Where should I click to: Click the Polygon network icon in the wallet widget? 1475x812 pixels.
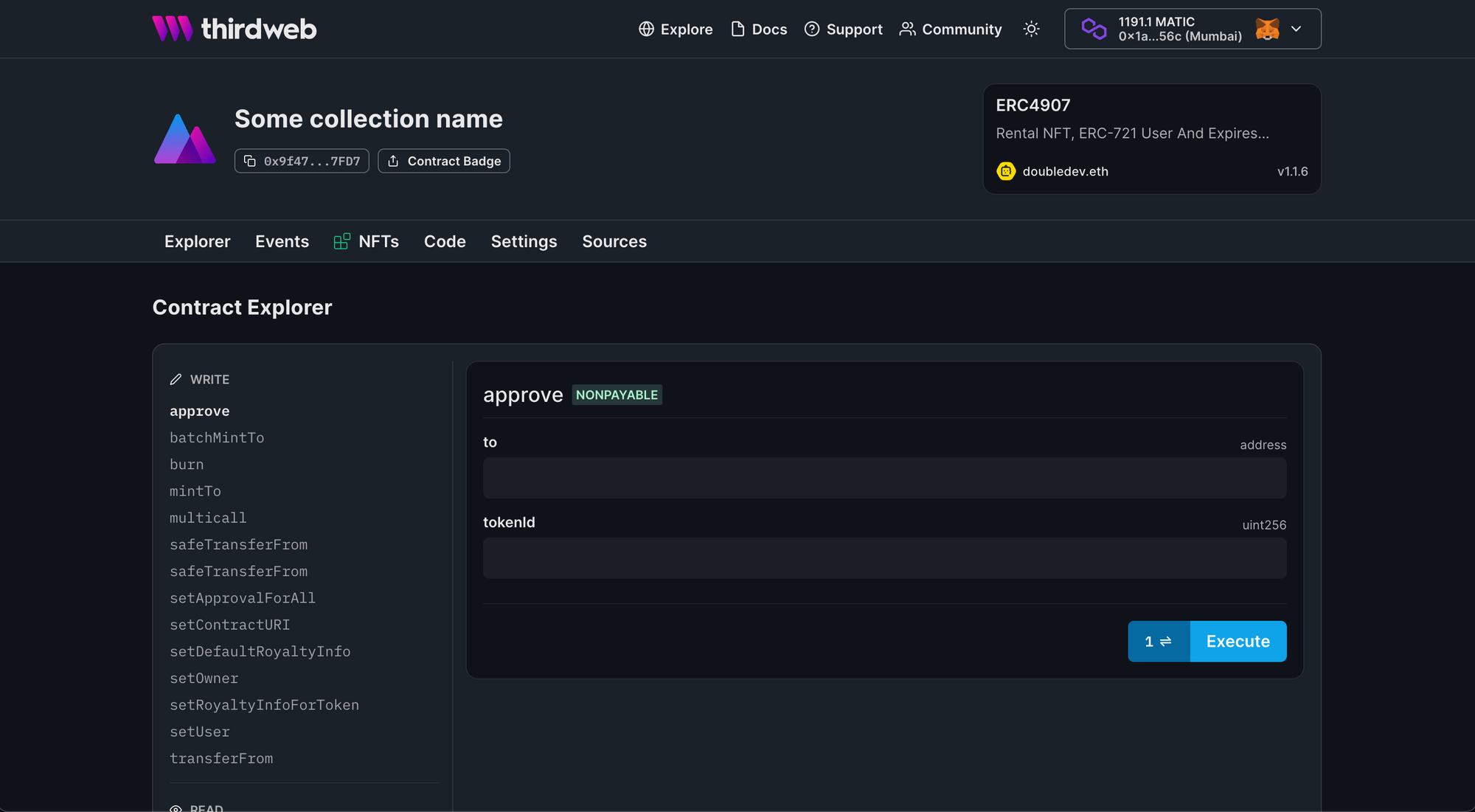click(1093, 29)
